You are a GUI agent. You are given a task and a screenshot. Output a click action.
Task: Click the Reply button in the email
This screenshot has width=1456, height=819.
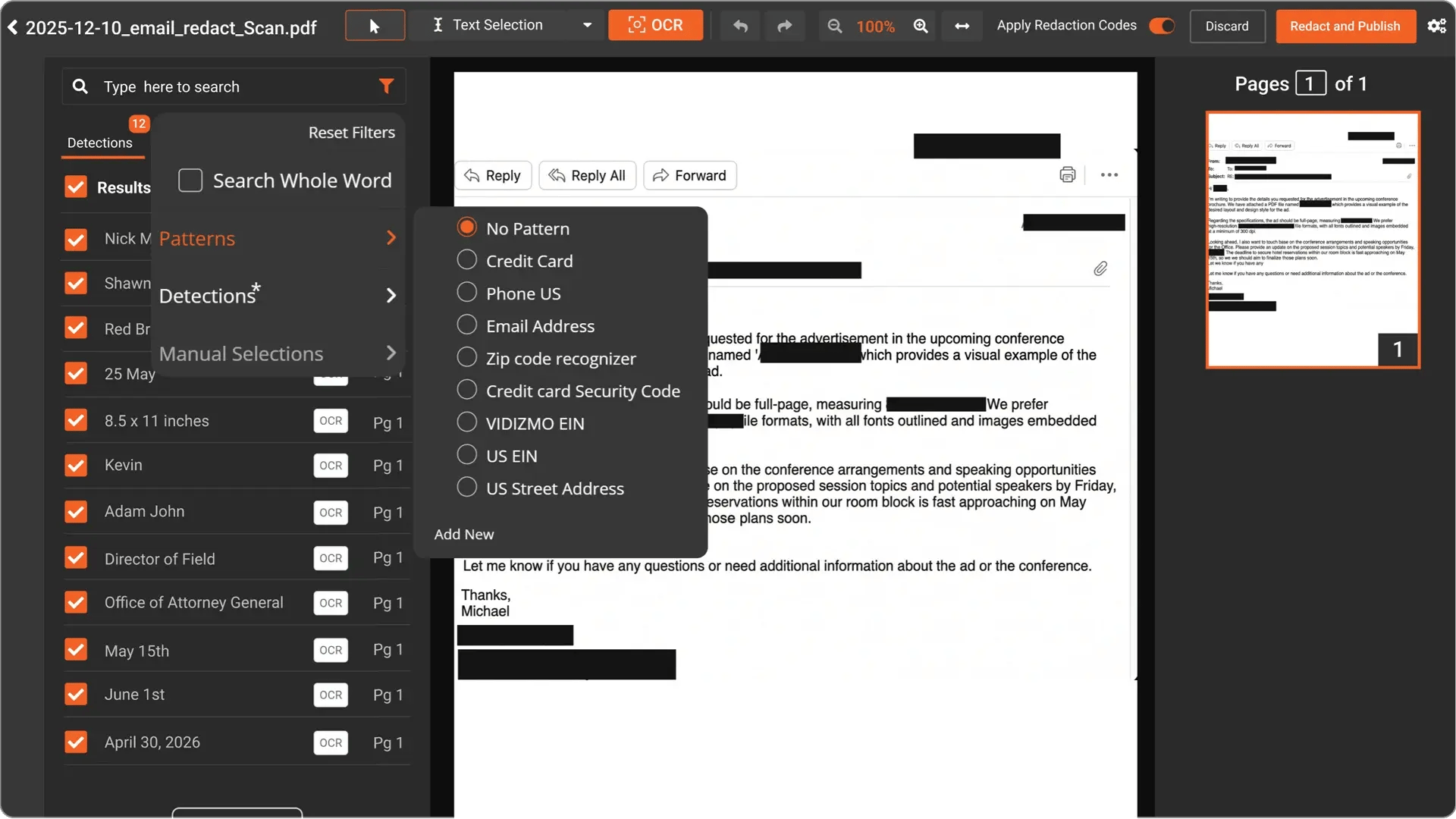(493, 175)
